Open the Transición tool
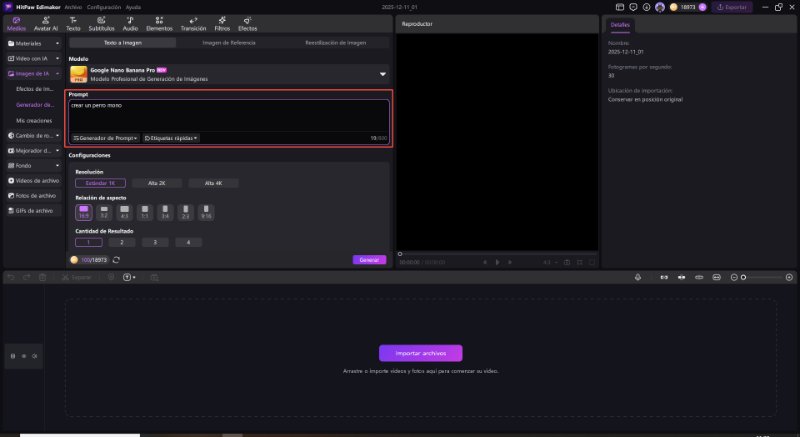The width and height of the screenshot is (800, 437). coord(193,23)
